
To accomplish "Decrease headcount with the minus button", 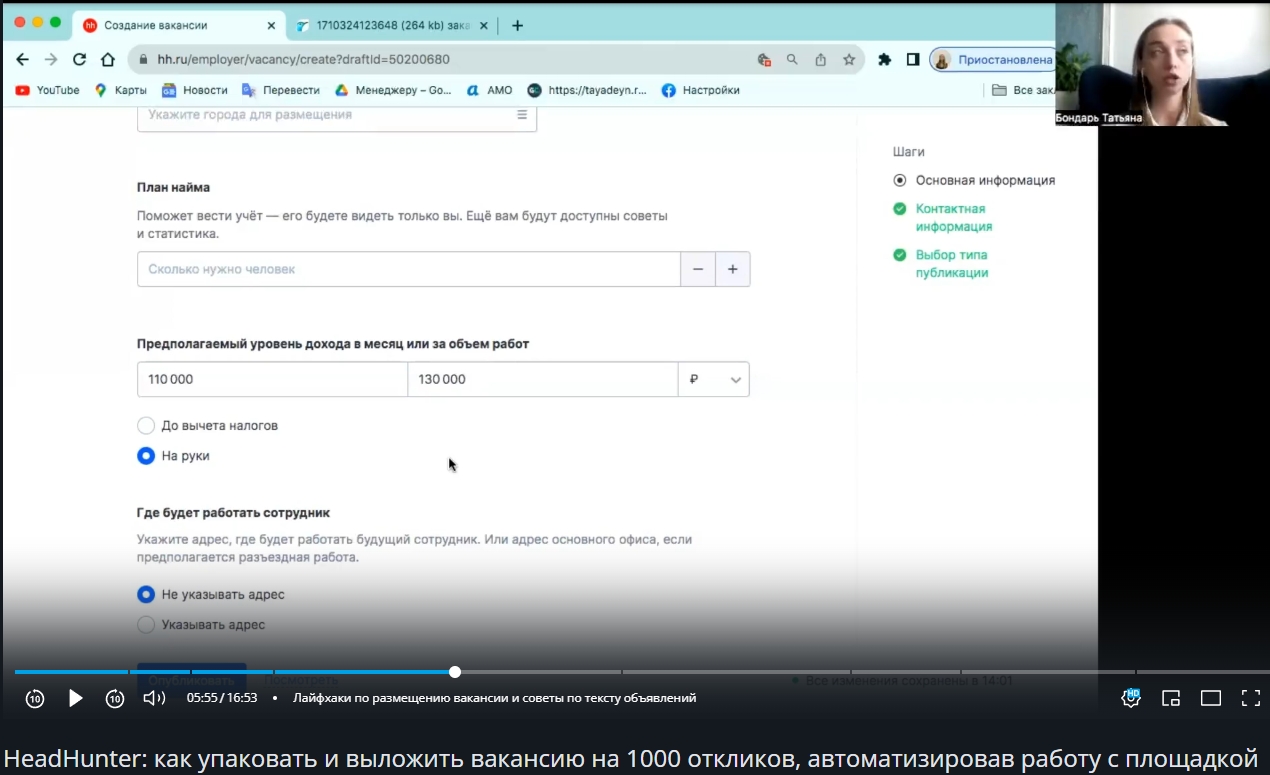I will coord(698,269).
